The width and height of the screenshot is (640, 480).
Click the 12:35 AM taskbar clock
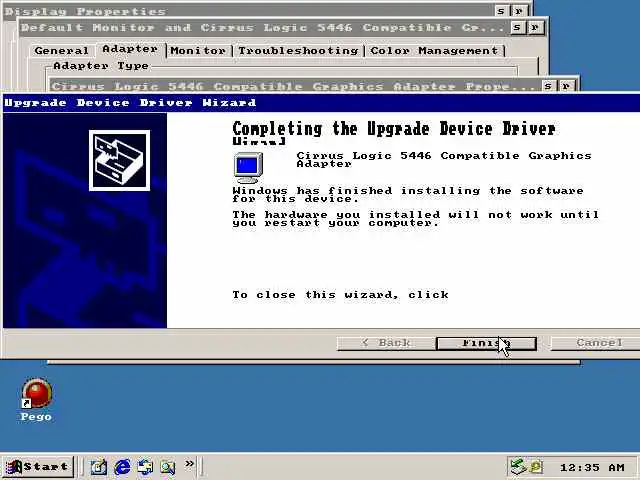(592, 467)
